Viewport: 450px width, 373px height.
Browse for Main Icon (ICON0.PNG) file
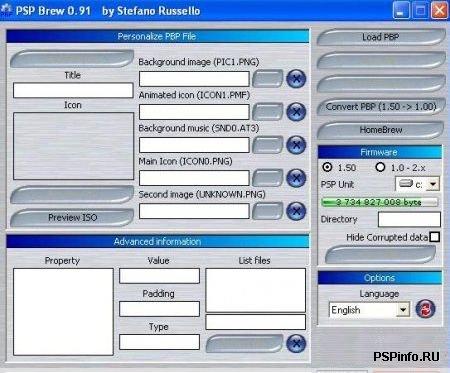pyautogui.click(x=267, y=178)
